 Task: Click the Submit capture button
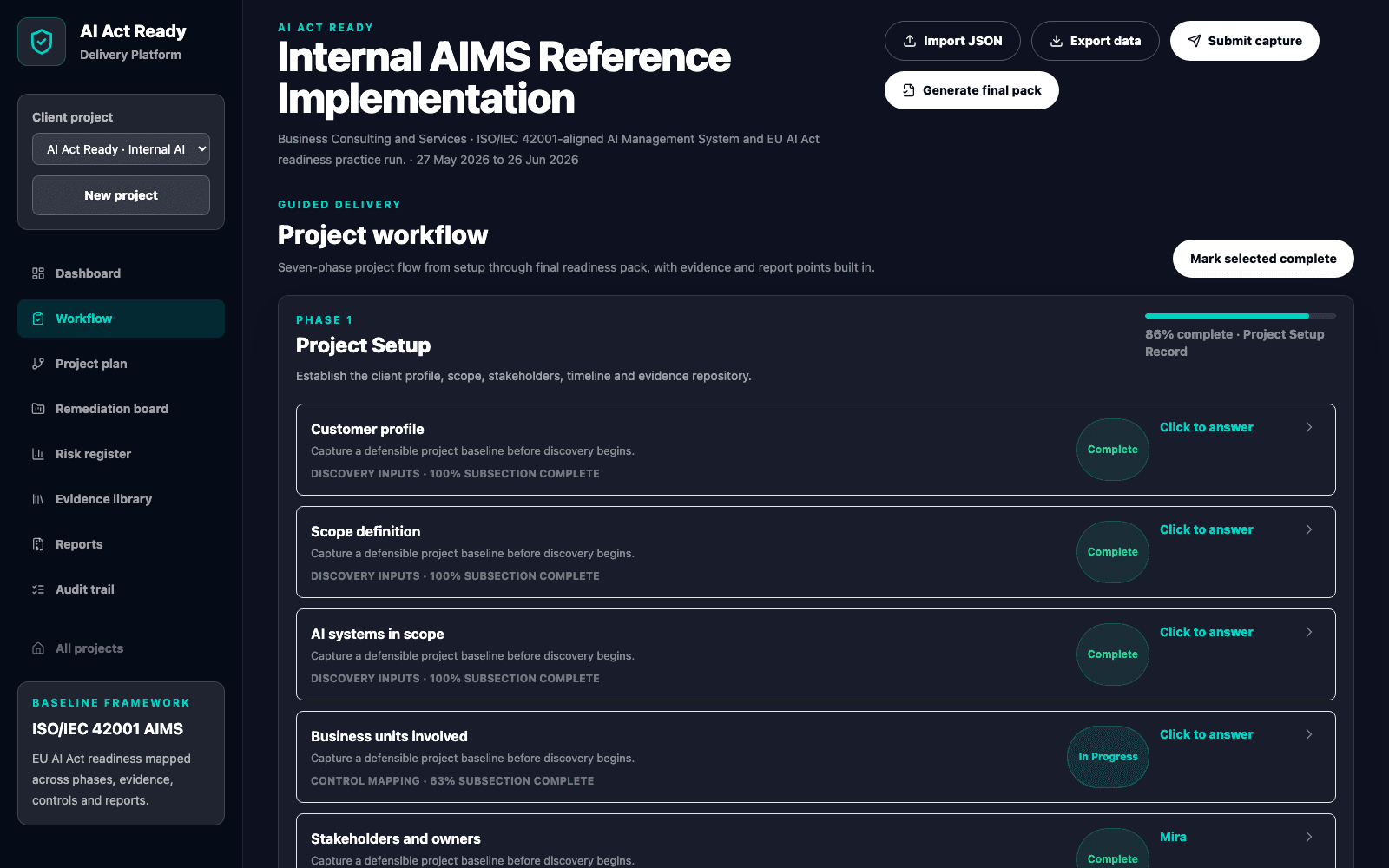pos(1245,41)
